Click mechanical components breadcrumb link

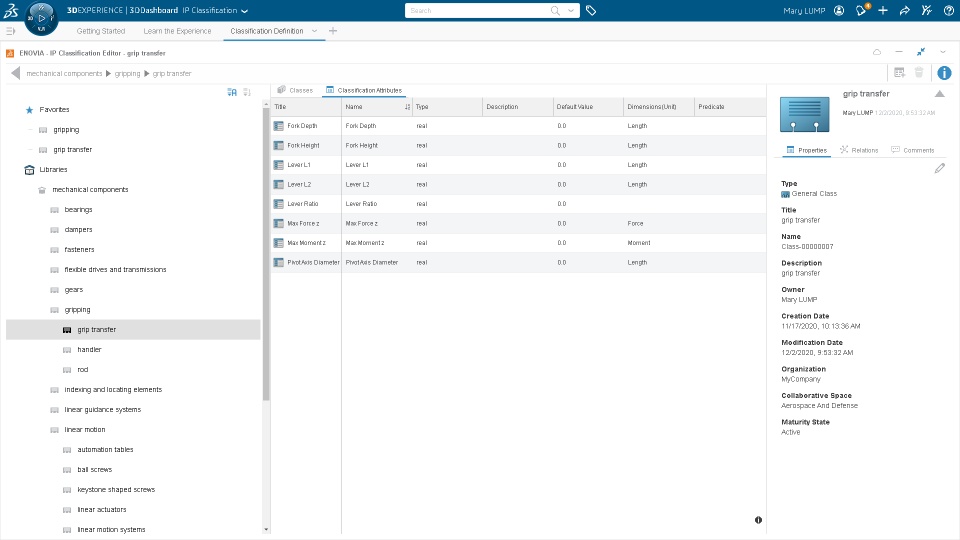(x=64, y=73)
